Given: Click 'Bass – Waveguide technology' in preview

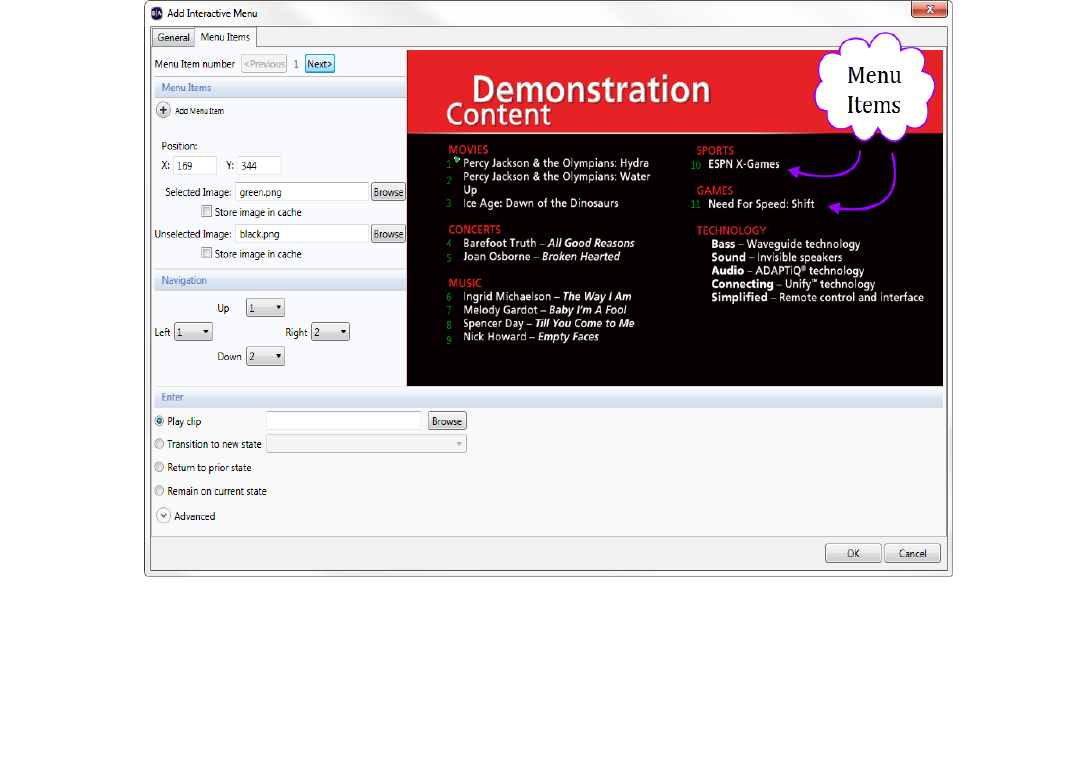Looking at the screenshot, I should pos(786,244).
